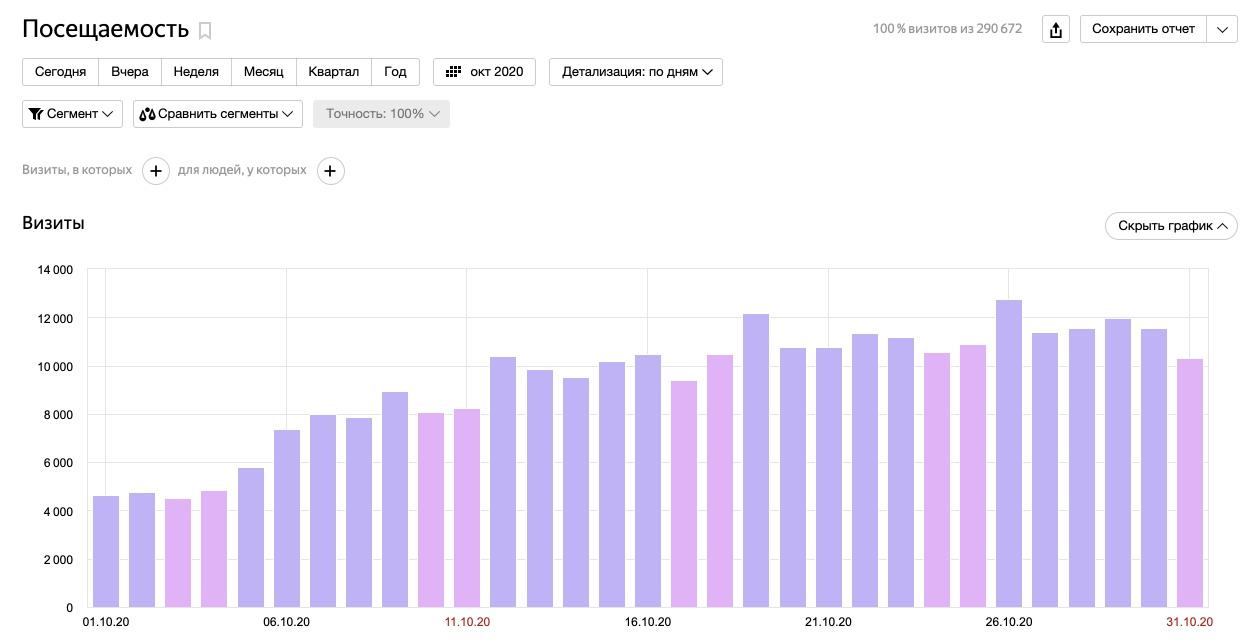This screenshot has width=1246, height=642.
Task: Click the bar for 21.10.20
Action: pos(829,478)
